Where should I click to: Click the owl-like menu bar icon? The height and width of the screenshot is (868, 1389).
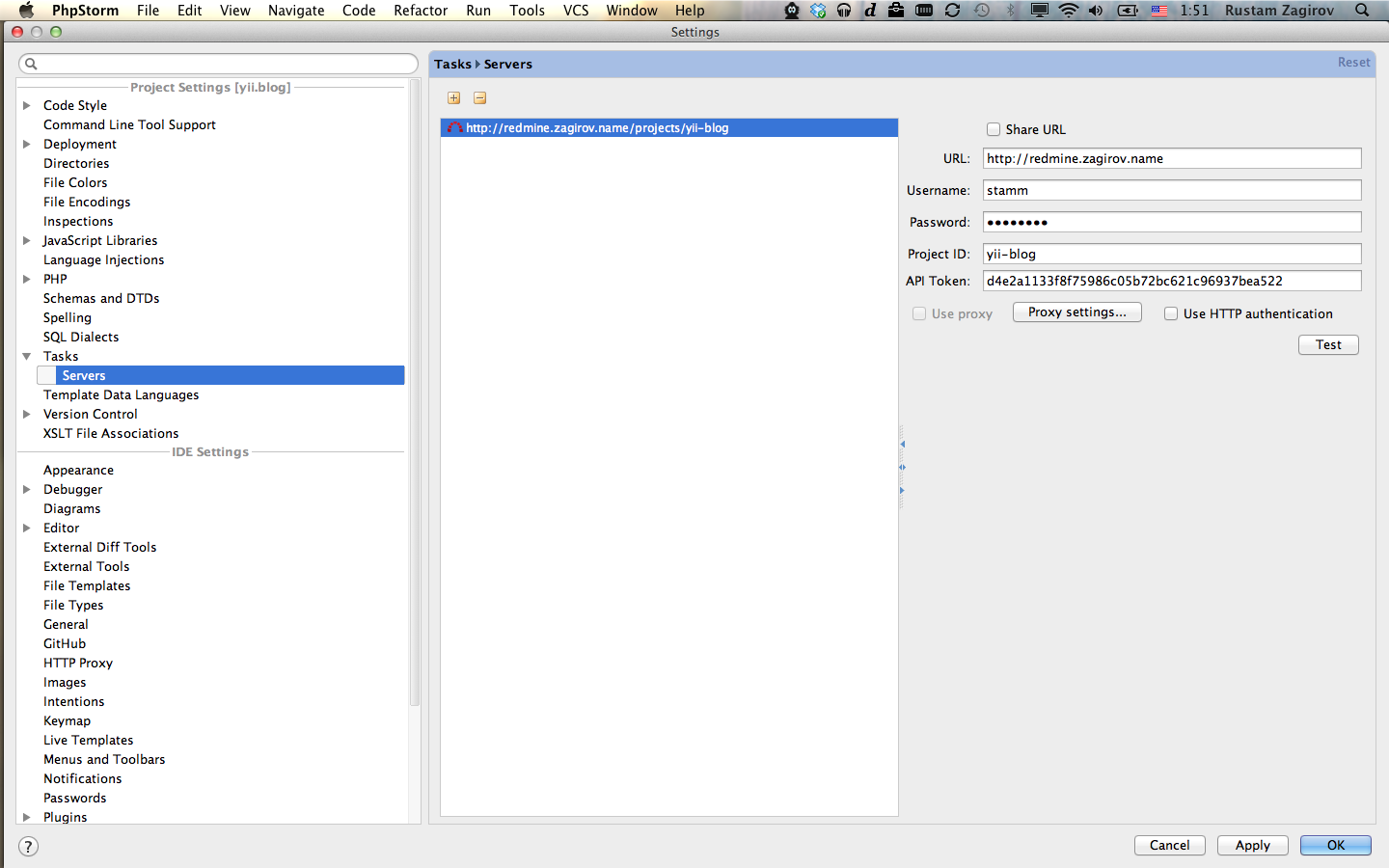tap(792, 11)
